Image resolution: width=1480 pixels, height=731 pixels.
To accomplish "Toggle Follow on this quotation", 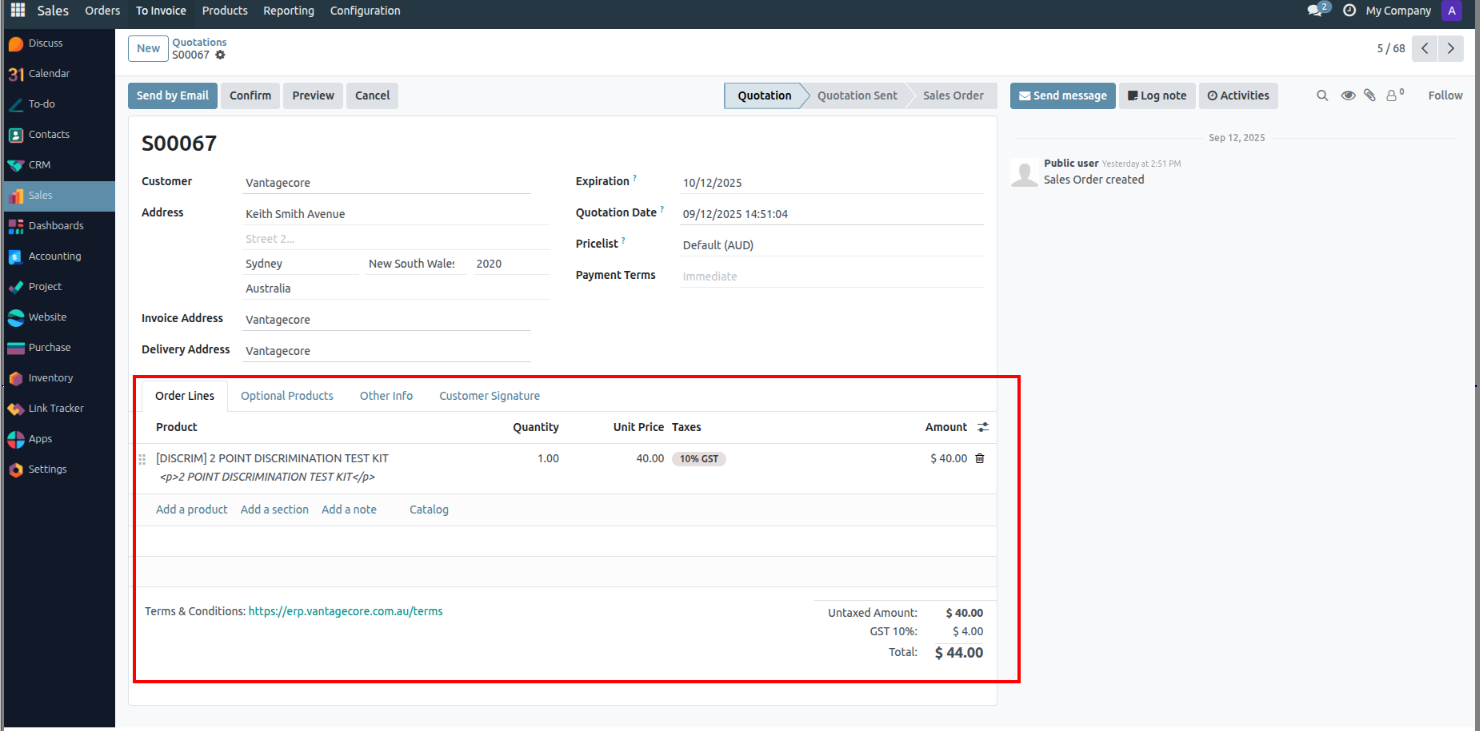I will pos(1444,96).
